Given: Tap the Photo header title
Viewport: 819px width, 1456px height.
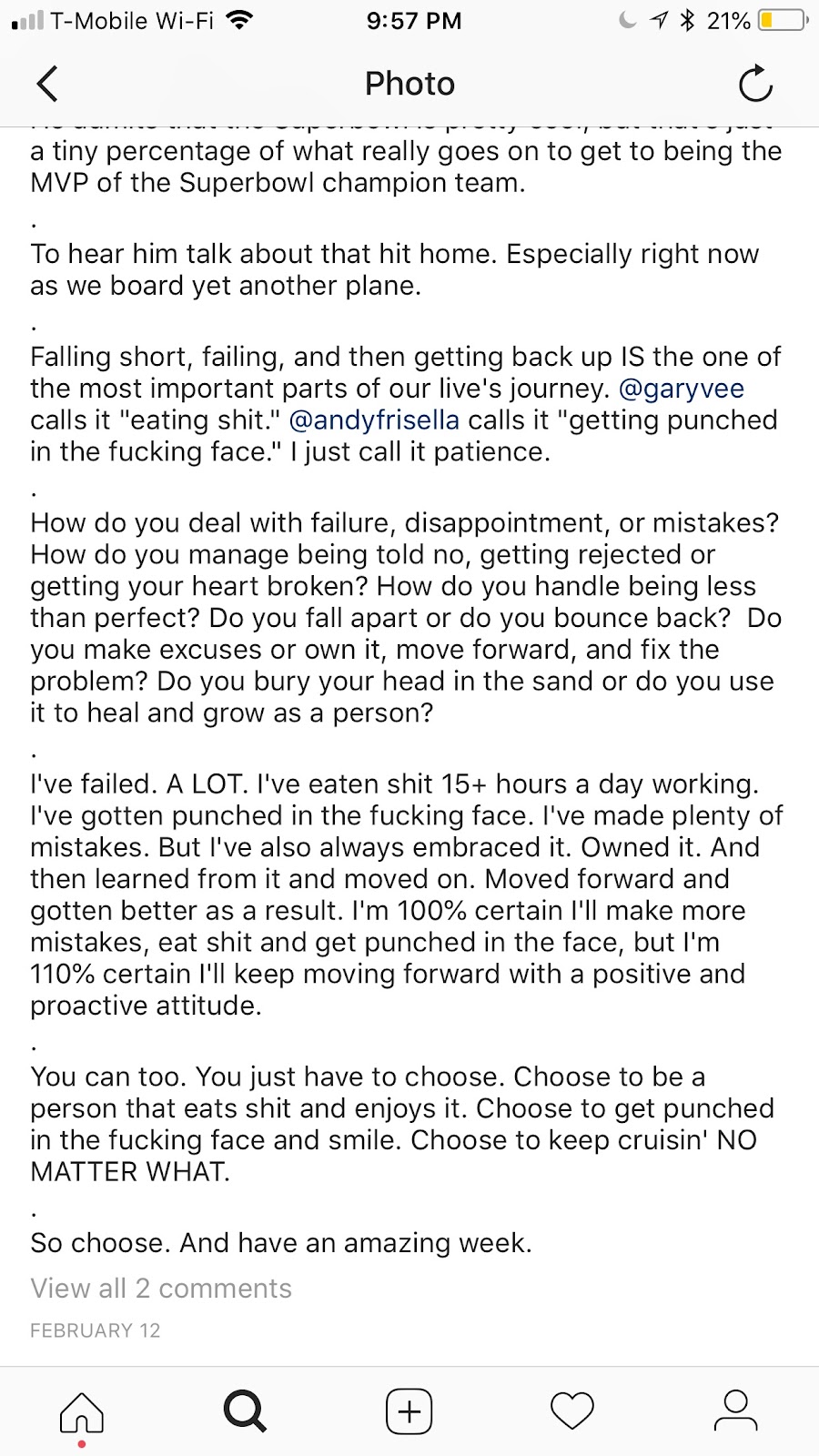Looking at the screenshot, I should coord(409,84).
